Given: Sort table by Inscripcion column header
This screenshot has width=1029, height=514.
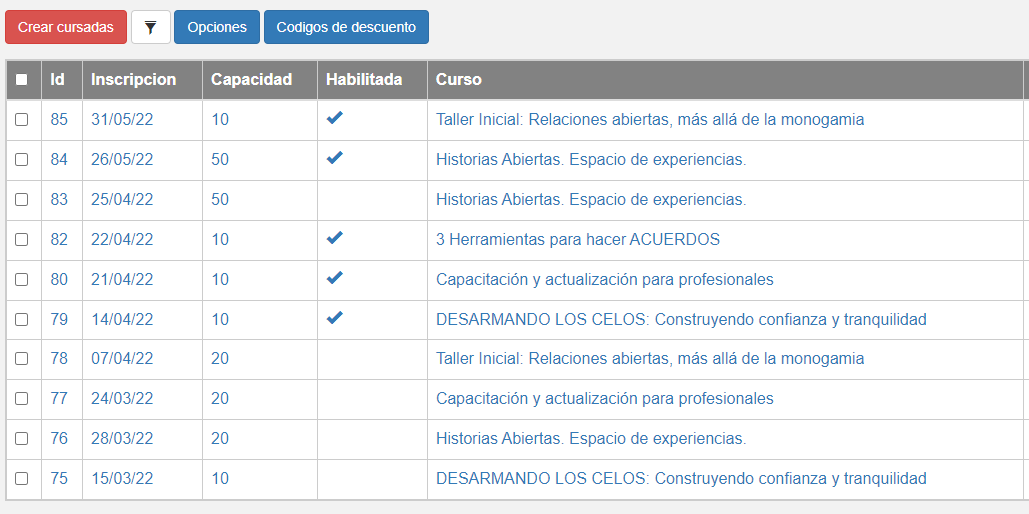Looking at the screenshot, I should pyautogui.click(x=133, y=80).
